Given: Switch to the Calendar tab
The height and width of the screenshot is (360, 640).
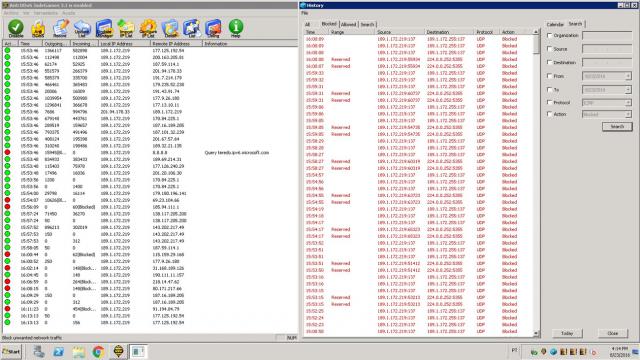Looking at the screenshot, I should 555,24.
